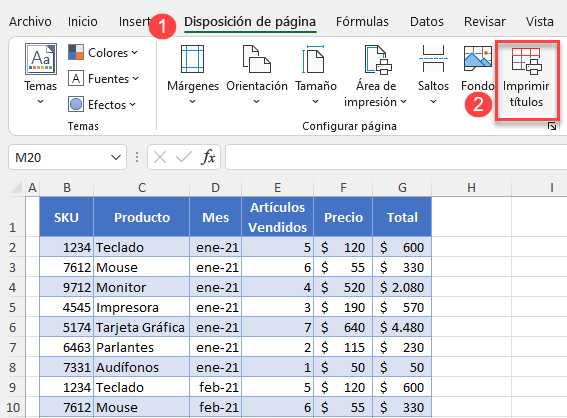Select the Tarjeta Gráfica cell
567x418 pixels.
(142, 327)
